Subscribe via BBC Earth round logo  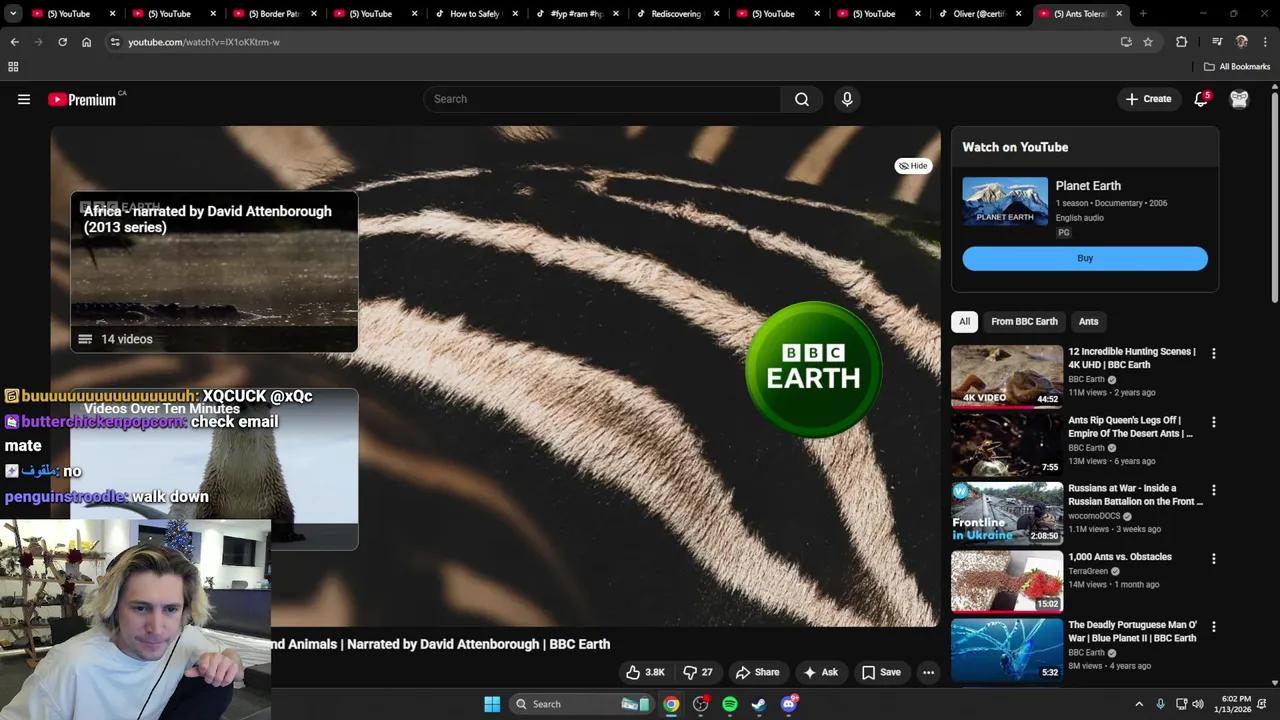813,369
